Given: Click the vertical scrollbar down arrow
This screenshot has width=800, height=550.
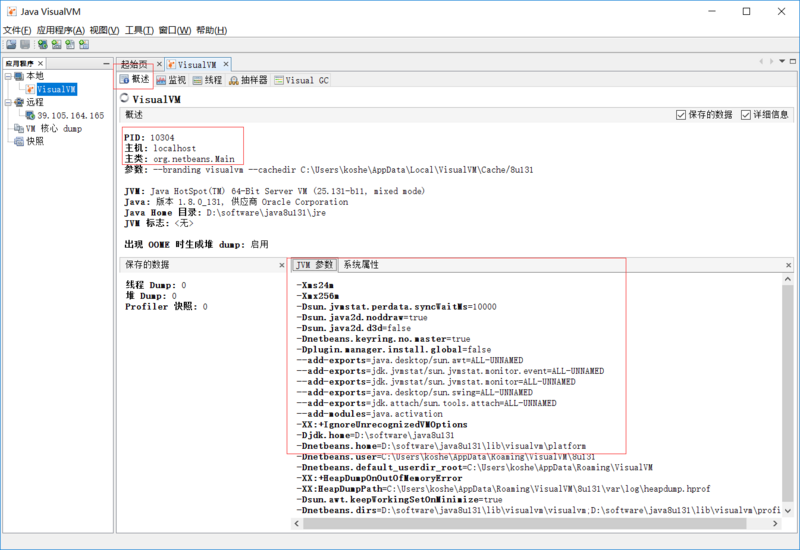Looking at the screenshot, I should [x=788, y=510].
